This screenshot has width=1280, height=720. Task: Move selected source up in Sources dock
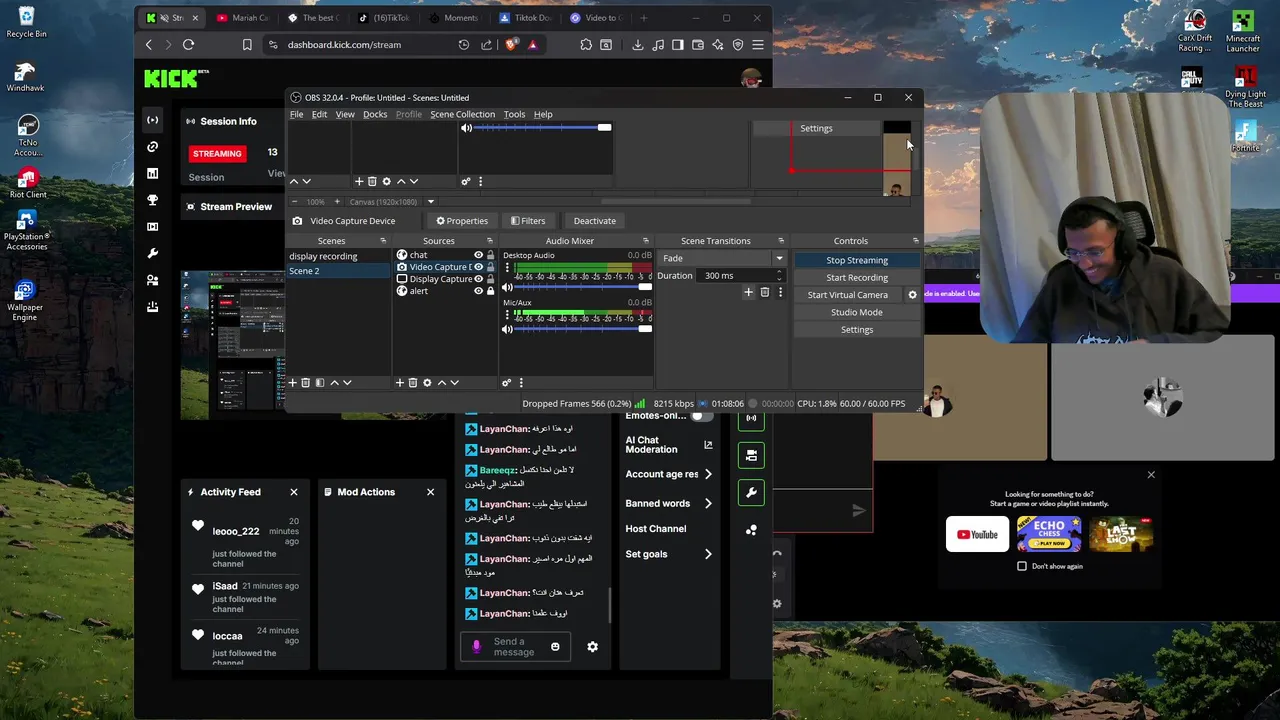pos(441,382)
